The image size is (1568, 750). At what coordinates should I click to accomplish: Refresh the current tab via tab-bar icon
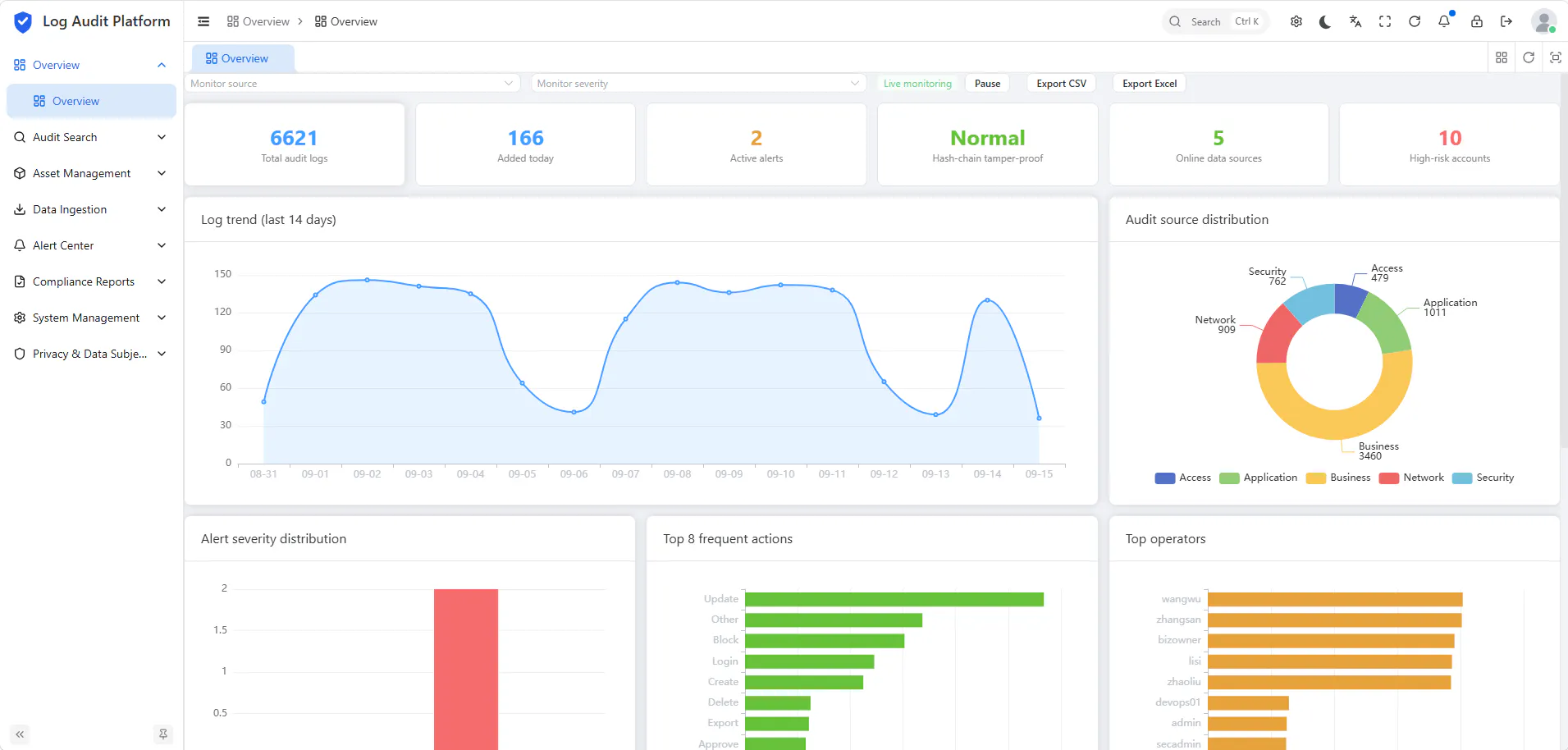(x=1529, y=57)
